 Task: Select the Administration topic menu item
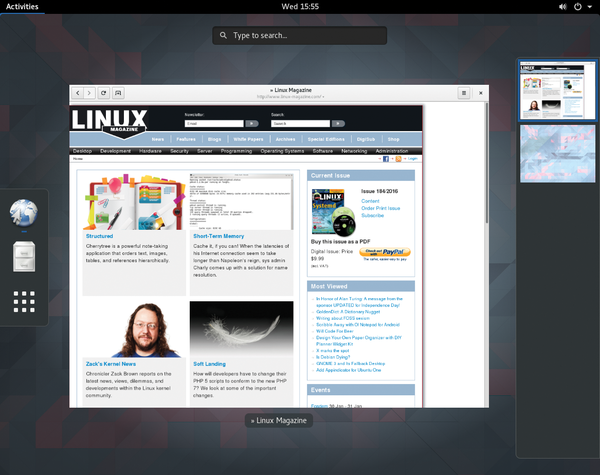click(x=392, y=151)
